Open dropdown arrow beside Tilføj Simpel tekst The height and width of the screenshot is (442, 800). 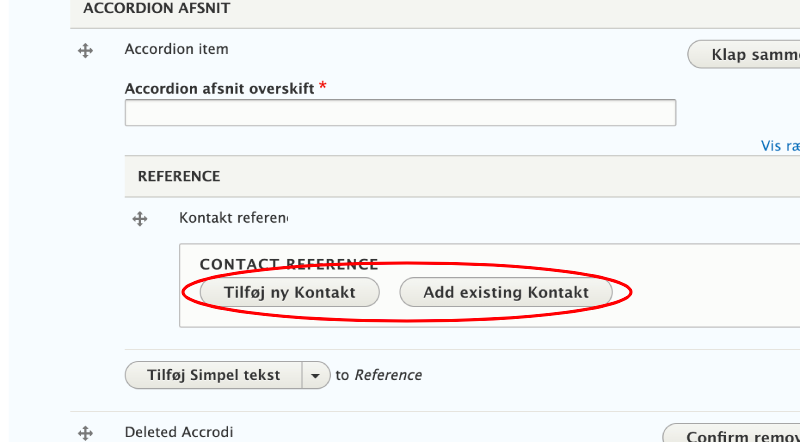[x=316, y=375]
